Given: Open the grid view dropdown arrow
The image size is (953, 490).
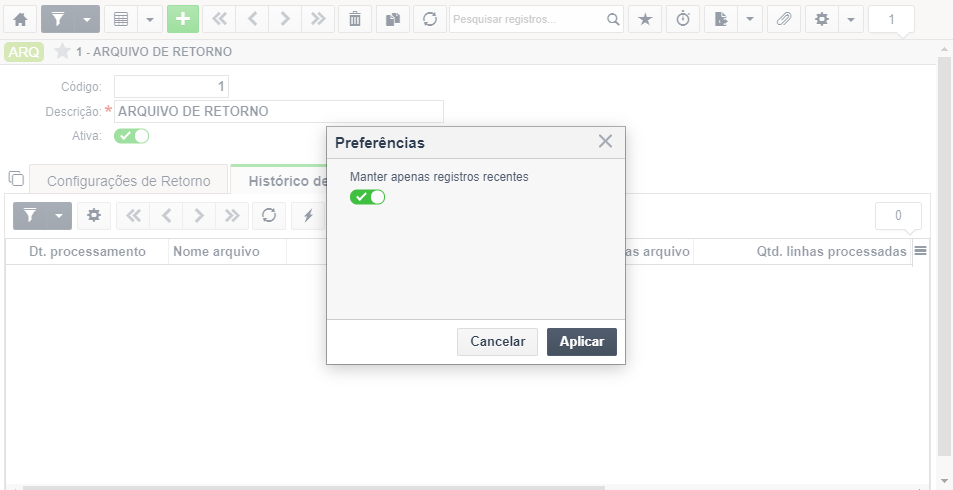Looking at the screenshot, I should [150, 19].
